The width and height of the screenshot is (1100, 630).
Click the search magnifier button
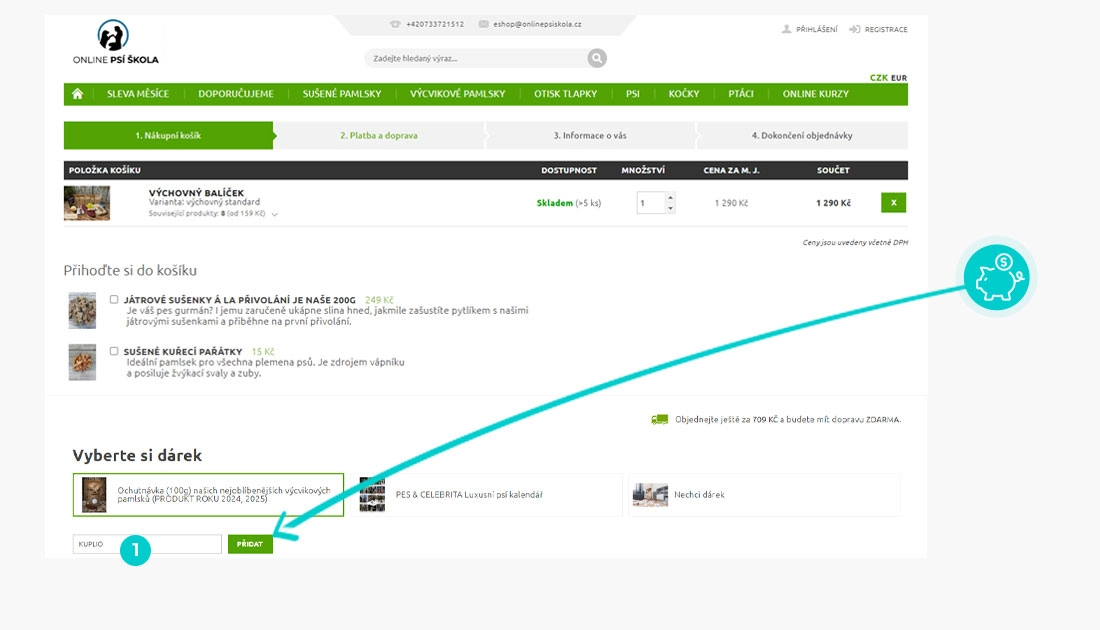click(x=596, y=58)
